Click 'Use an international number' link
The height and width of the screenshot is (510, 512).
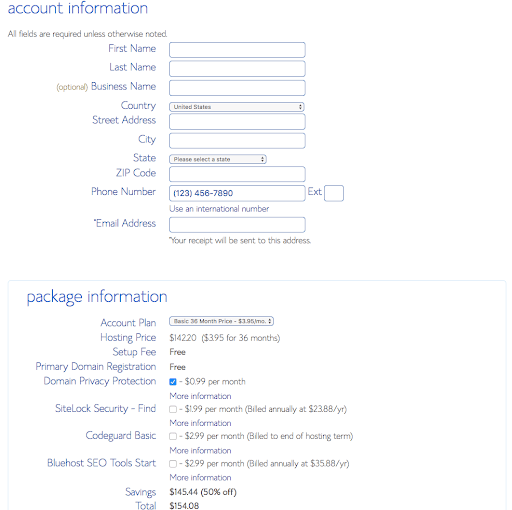tap(219, 209)
